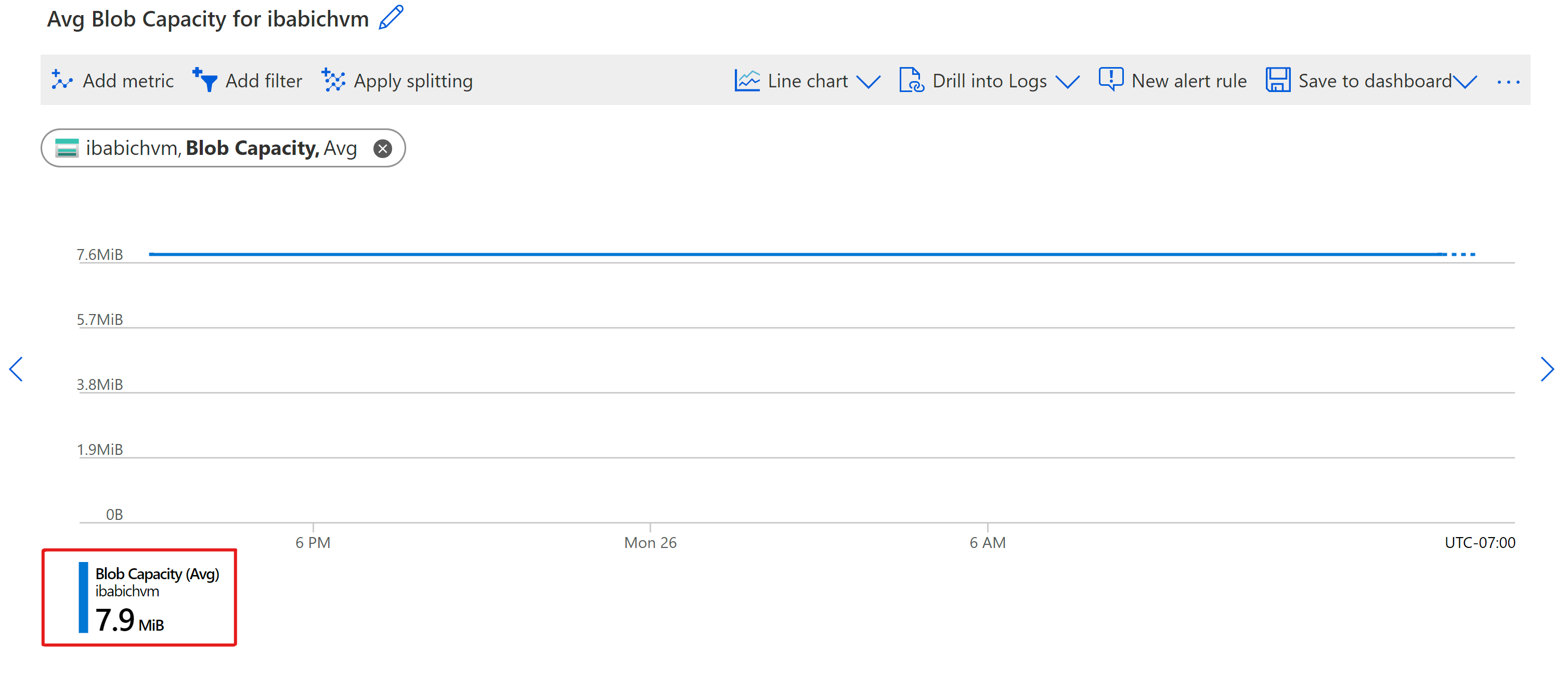The height and width of the screenshot is (679, 1568).
Task: Click the pencil icon to edit chart title
Action: click(391, 17)
